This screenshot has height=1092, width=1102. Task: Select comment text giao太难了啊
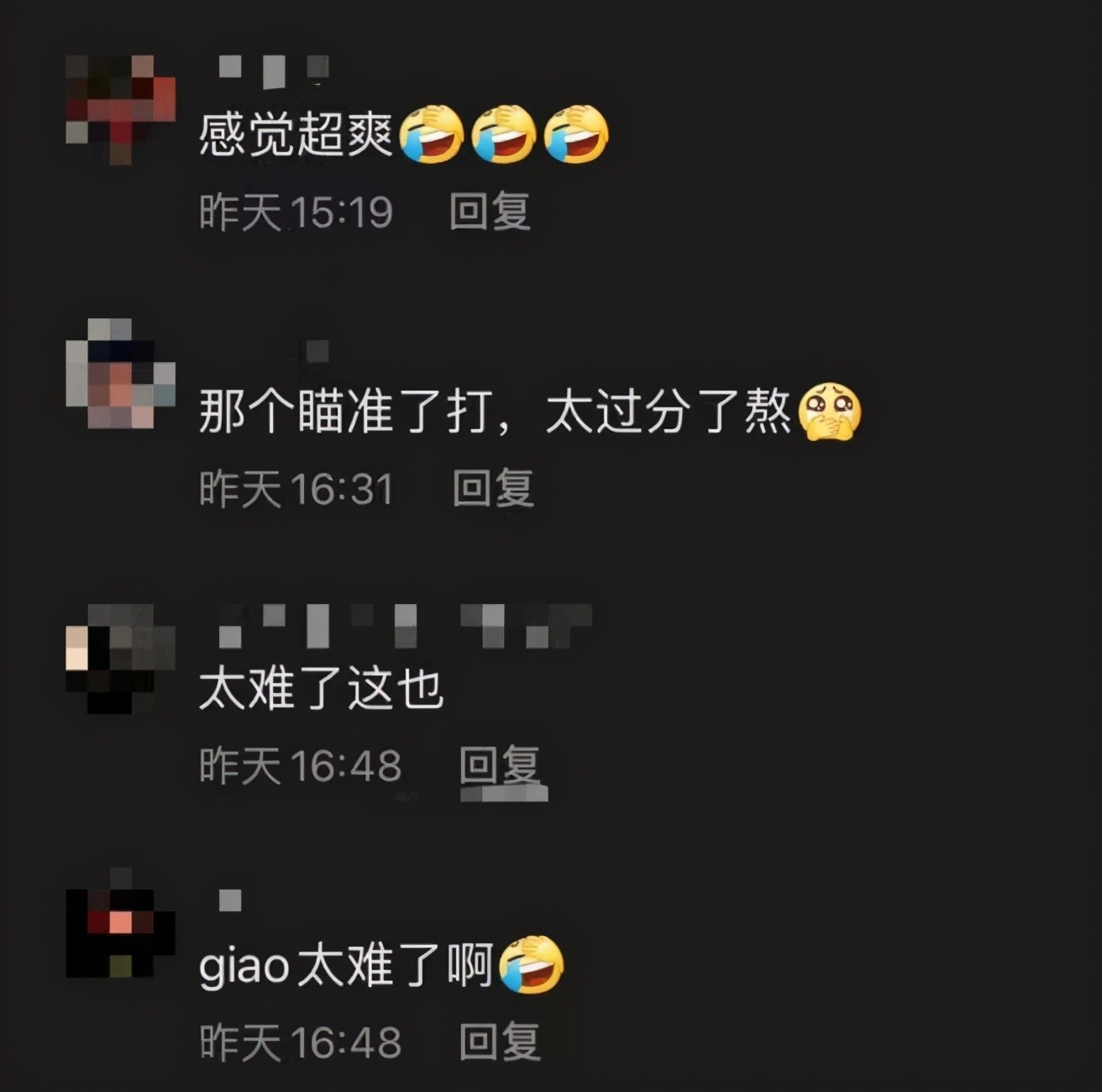(x=346, y=965)
